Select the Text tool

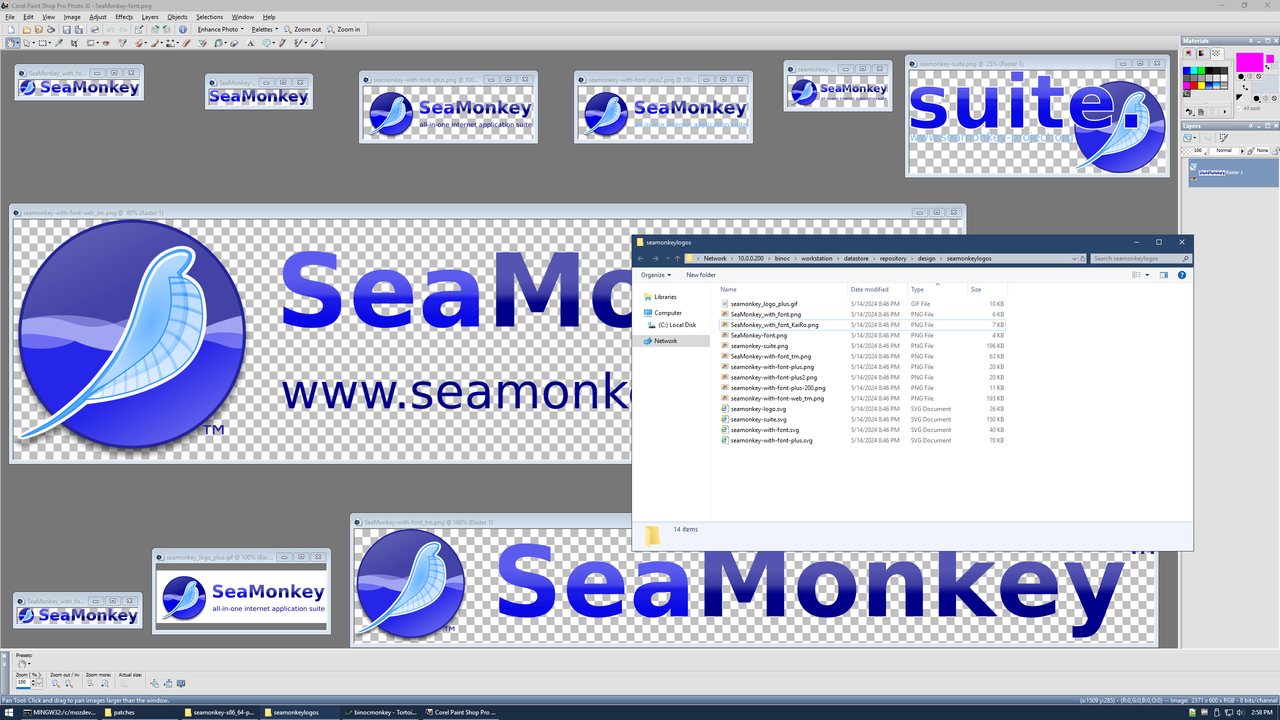250,43
